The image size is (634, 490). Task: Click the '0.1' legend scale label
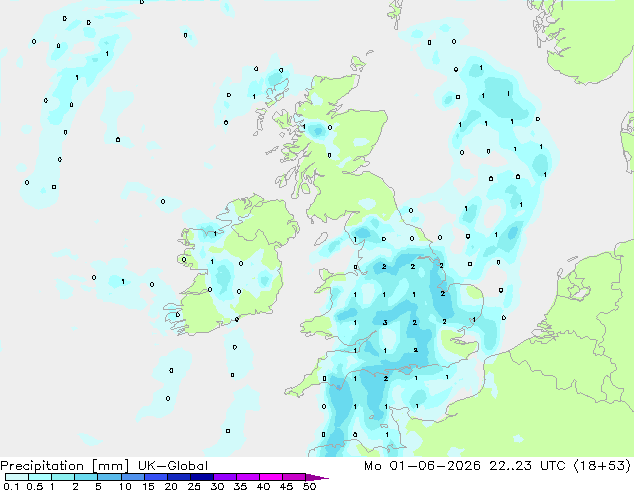(11, 486)
